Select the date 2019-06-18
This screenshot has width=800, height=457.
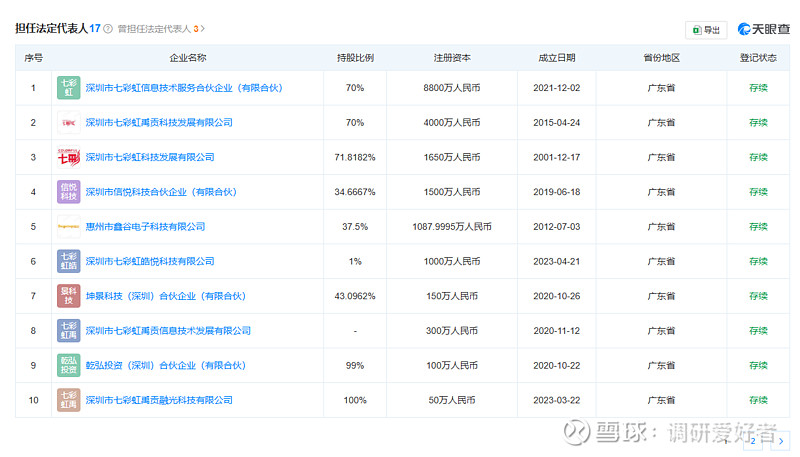[x=557, y=192]
